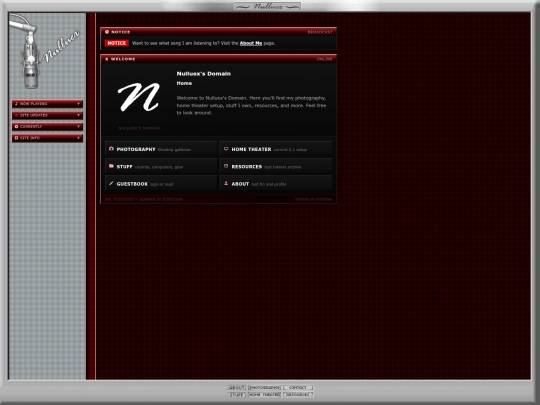The height and width of the screenshot is (405, 540).
Task: Click the red NOTICE badge
Action: (x=116, y=43)
